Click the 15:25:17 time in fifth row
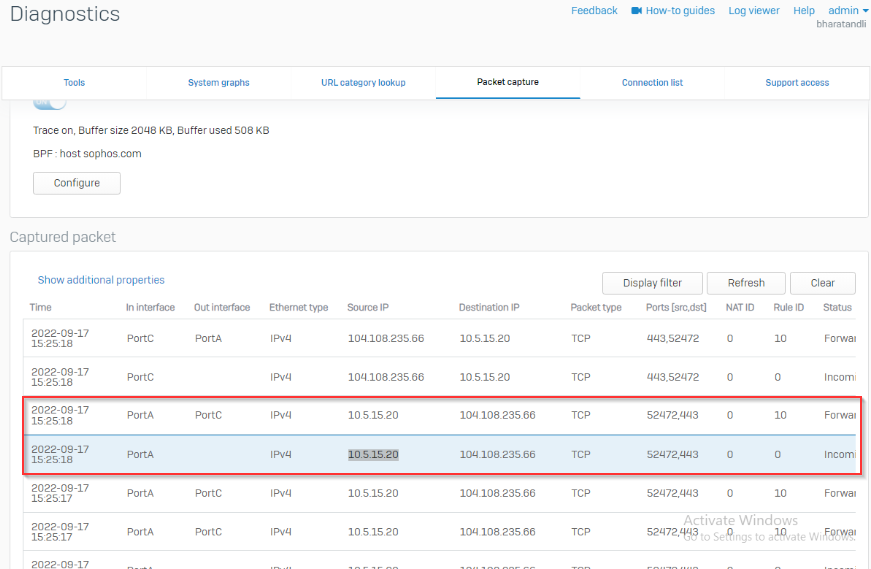Screen dimensions: 871x569 coord(52,498)
